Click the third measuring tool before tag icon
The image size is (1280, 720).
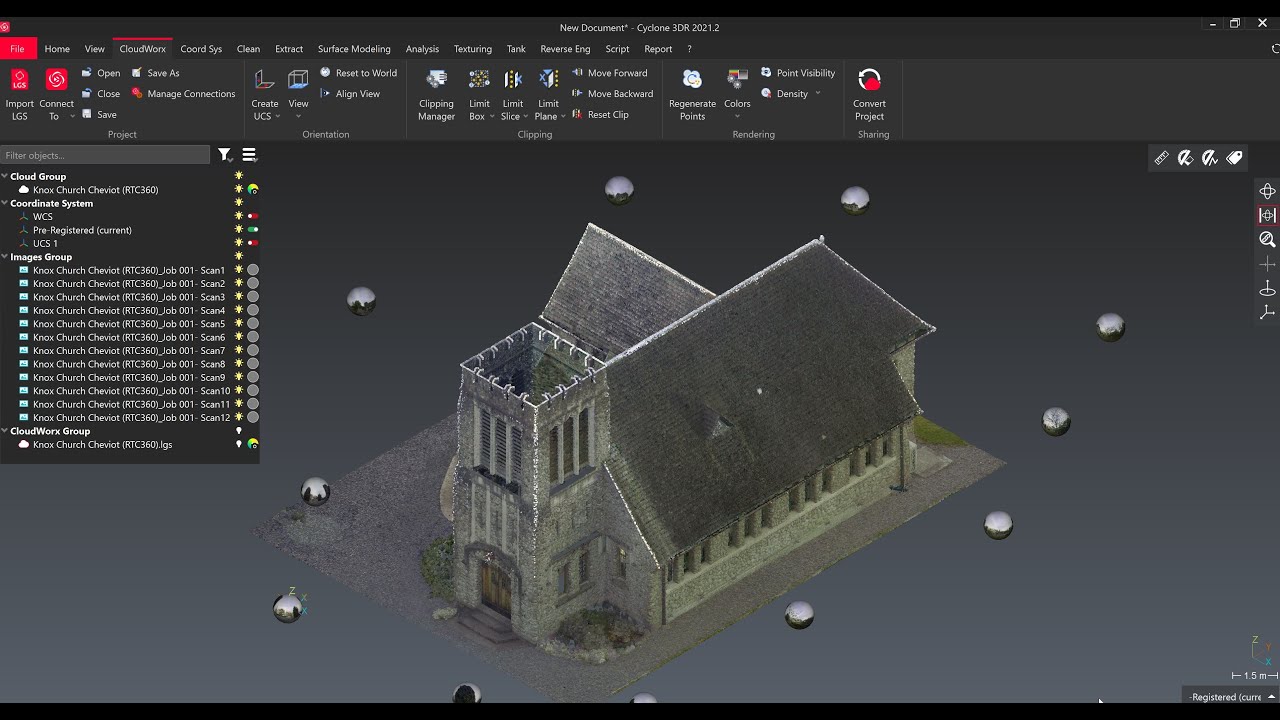pos(1209,158)
